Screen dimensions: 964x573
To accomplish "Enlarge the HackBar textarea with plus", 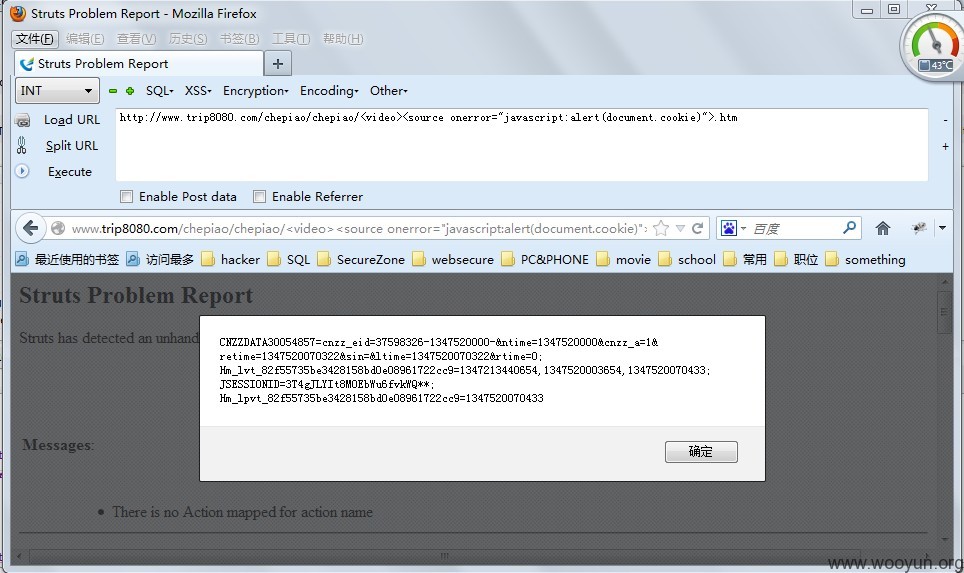I will 946,146.
